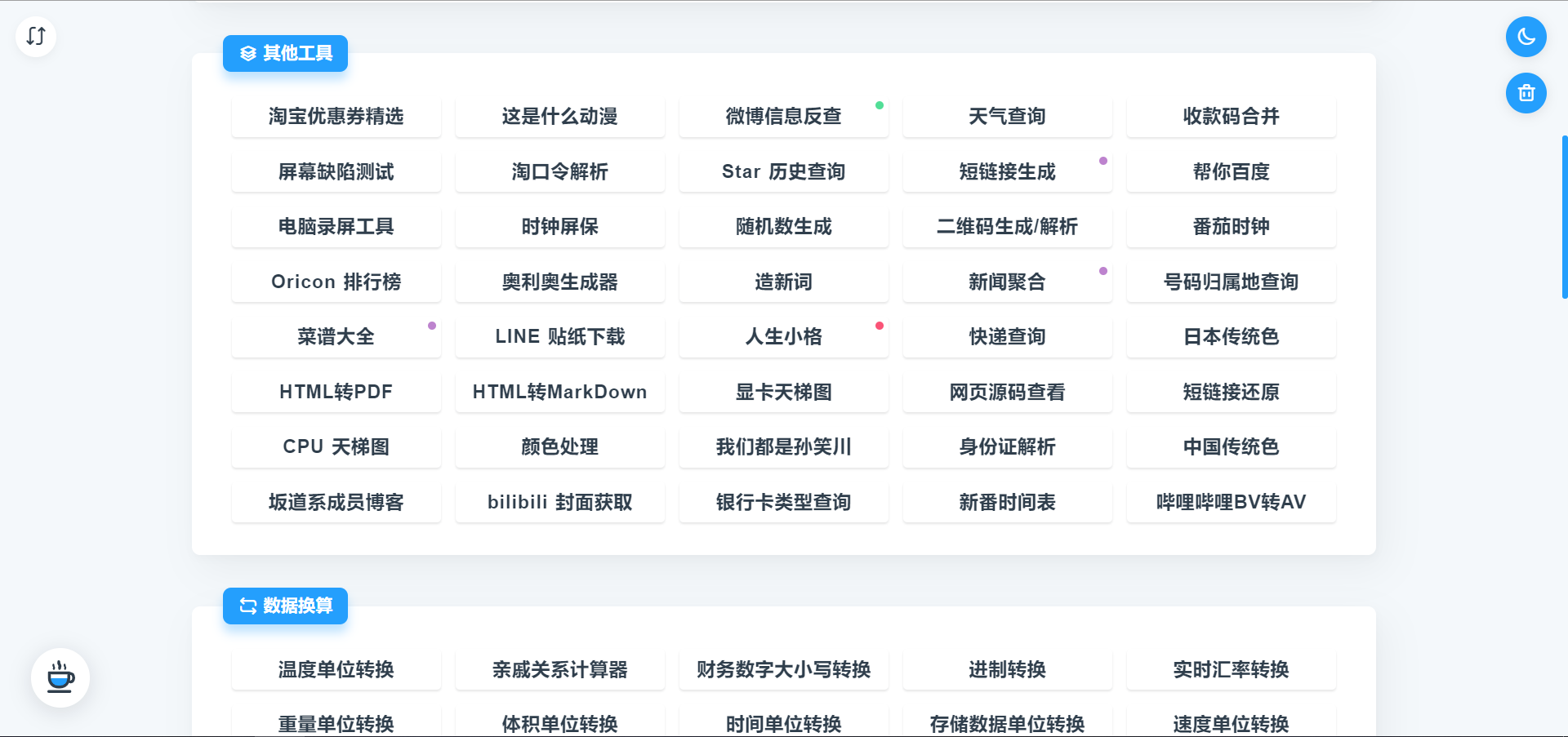This screenshot has width=1568, height=737.
Task: Open 实时汇率转换 exchange rate tool
Action: click(1231, 670)
